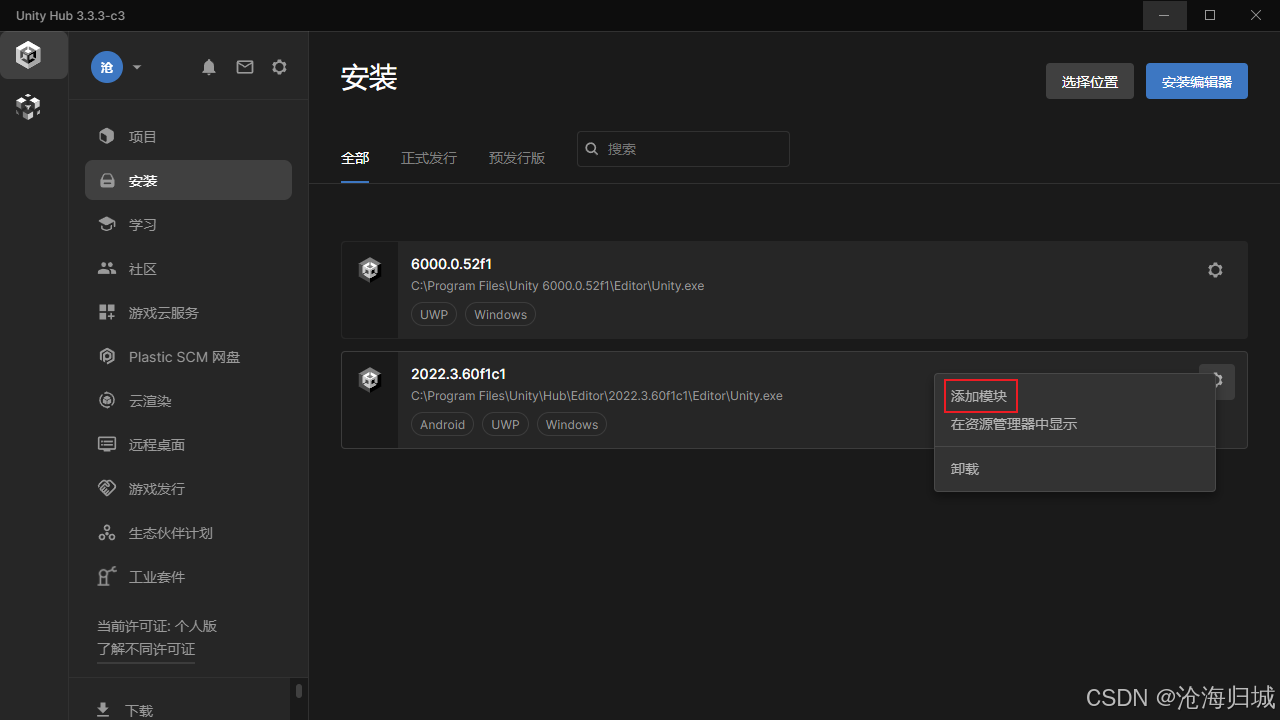Click Windows tag under 2022.3.60f1c1
The width and height of the screenshot is (1280, 720).
pos(572,424)
